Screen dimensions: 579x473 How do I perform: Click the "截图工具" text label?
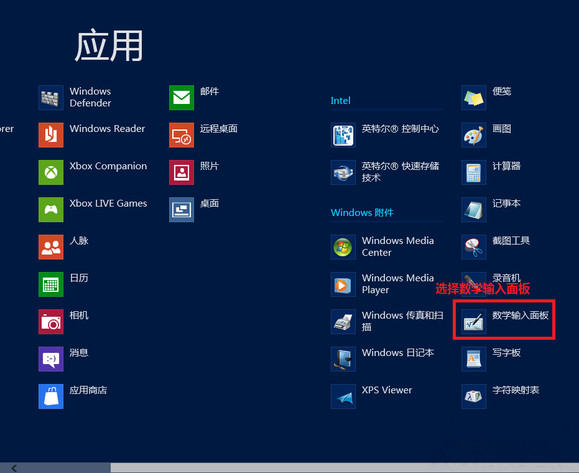pos(511,241)
